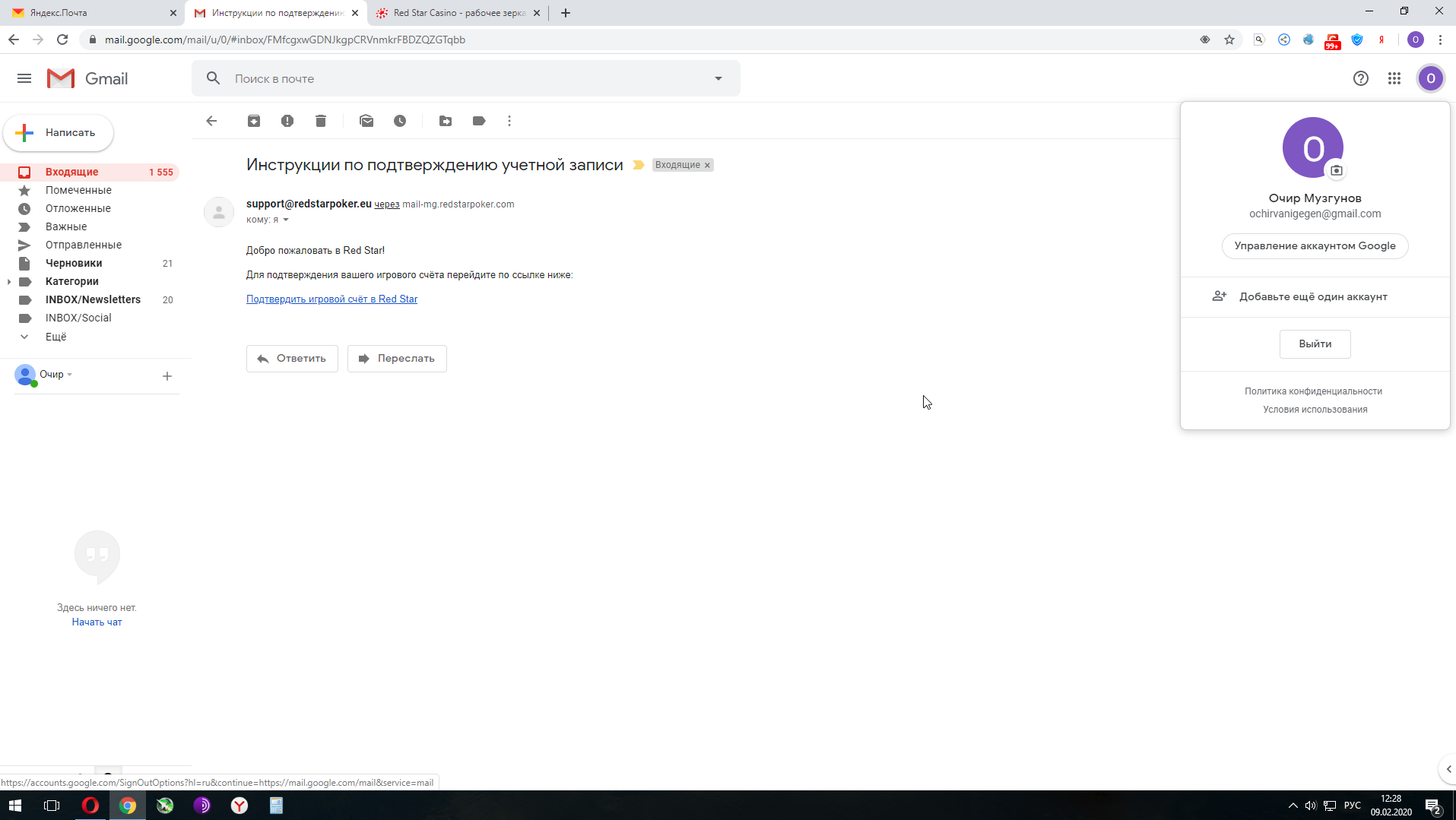Open Gmail support help icon

pyautogui.click(x=1361, y=78)
